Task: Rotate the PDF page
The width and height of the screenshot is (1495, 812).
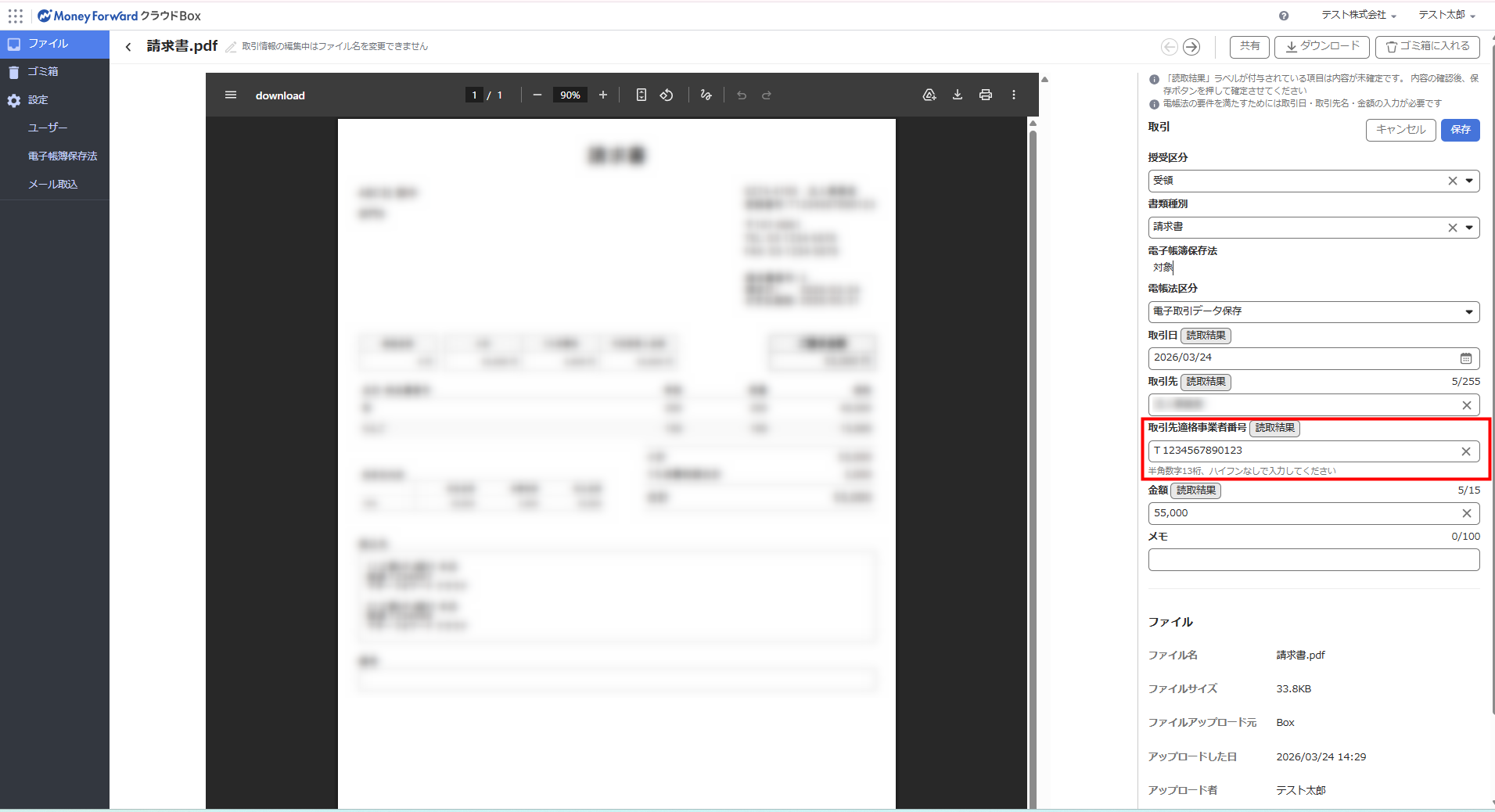Action: (667, 95)
